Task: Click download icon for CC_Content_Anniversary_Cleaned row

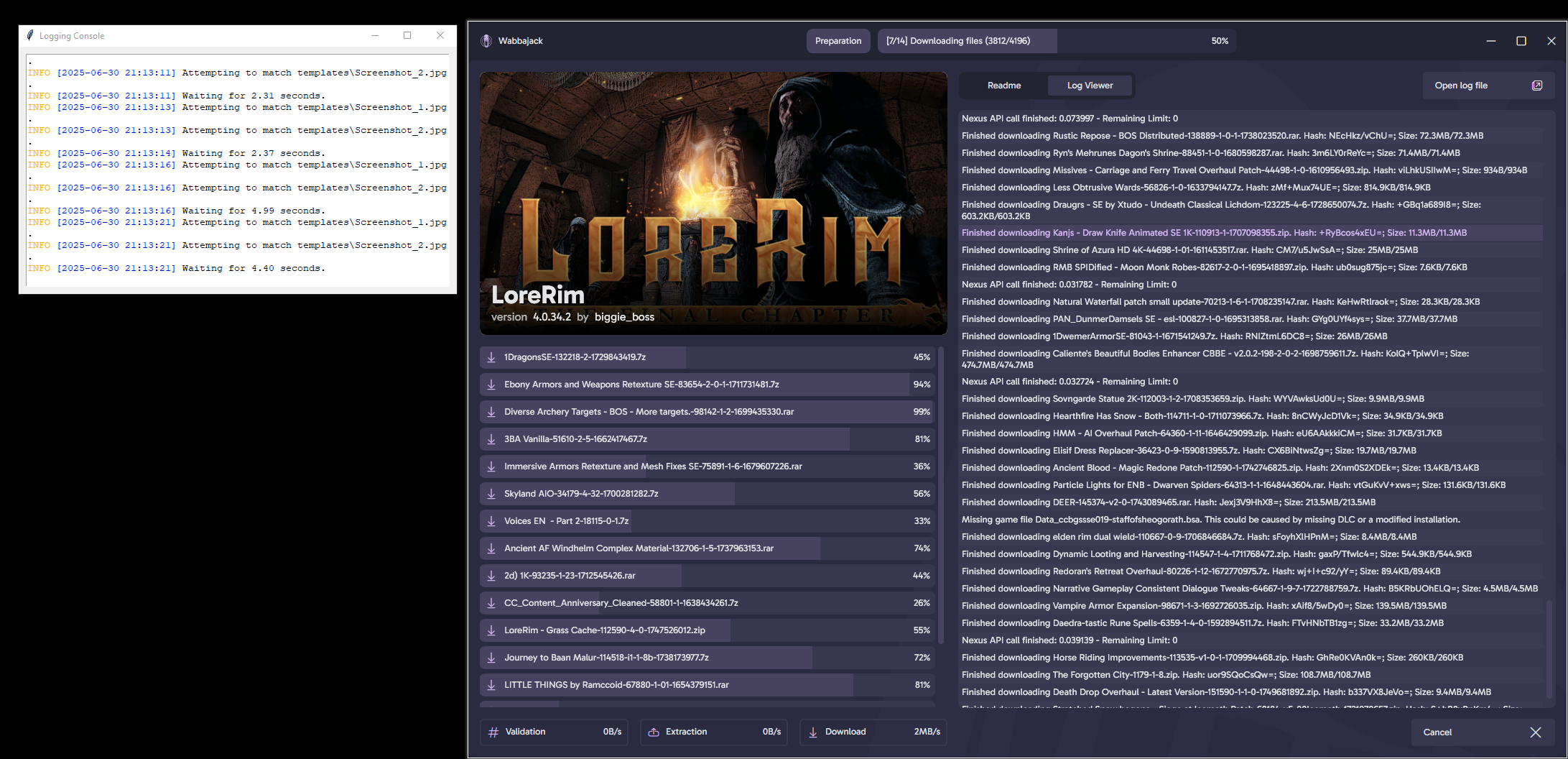Action: pos(491,603)
